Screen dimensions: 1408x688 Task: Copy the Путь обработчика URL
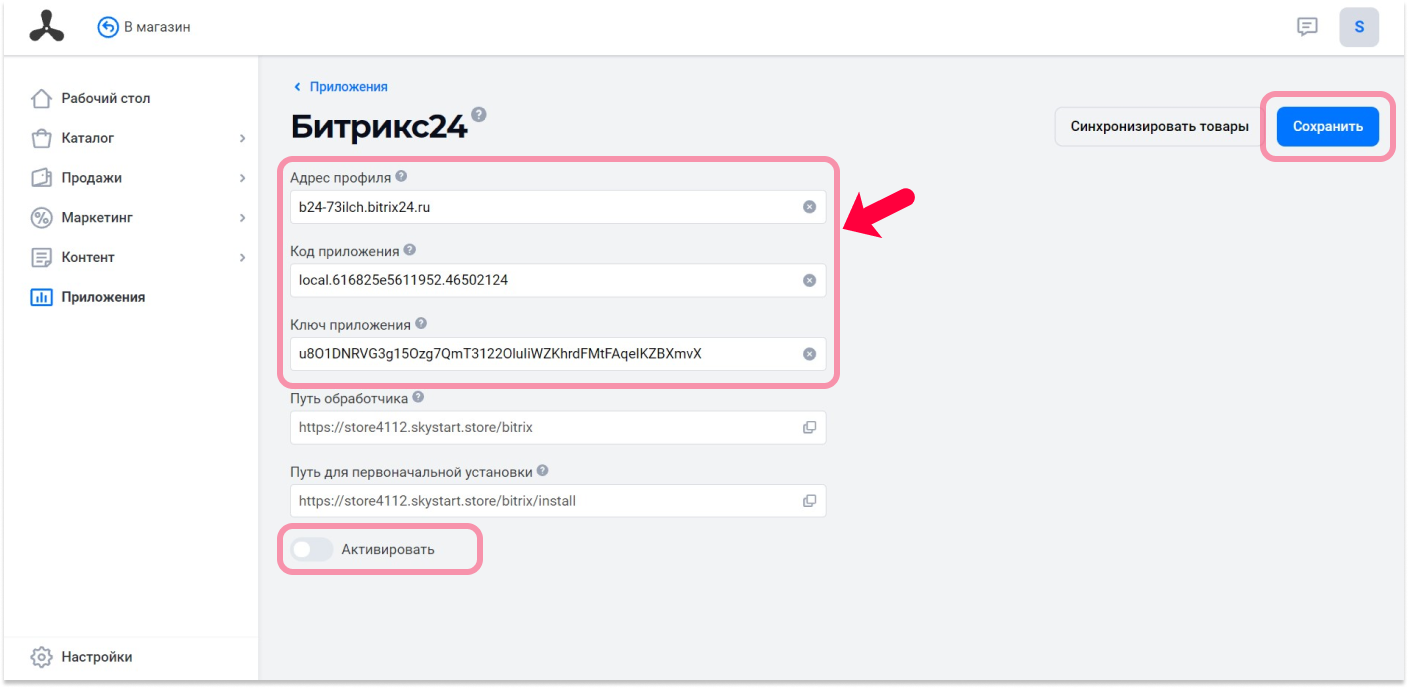pos(810,427)
